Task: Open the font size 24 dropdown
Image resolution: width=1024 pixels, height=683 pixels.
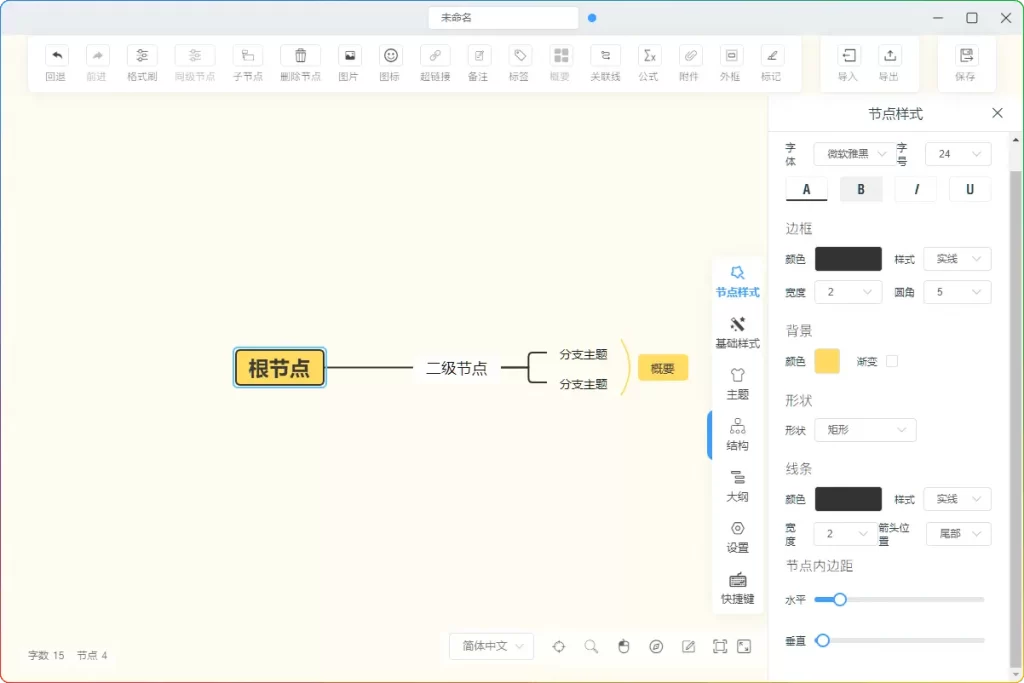Action: point(958,154)
